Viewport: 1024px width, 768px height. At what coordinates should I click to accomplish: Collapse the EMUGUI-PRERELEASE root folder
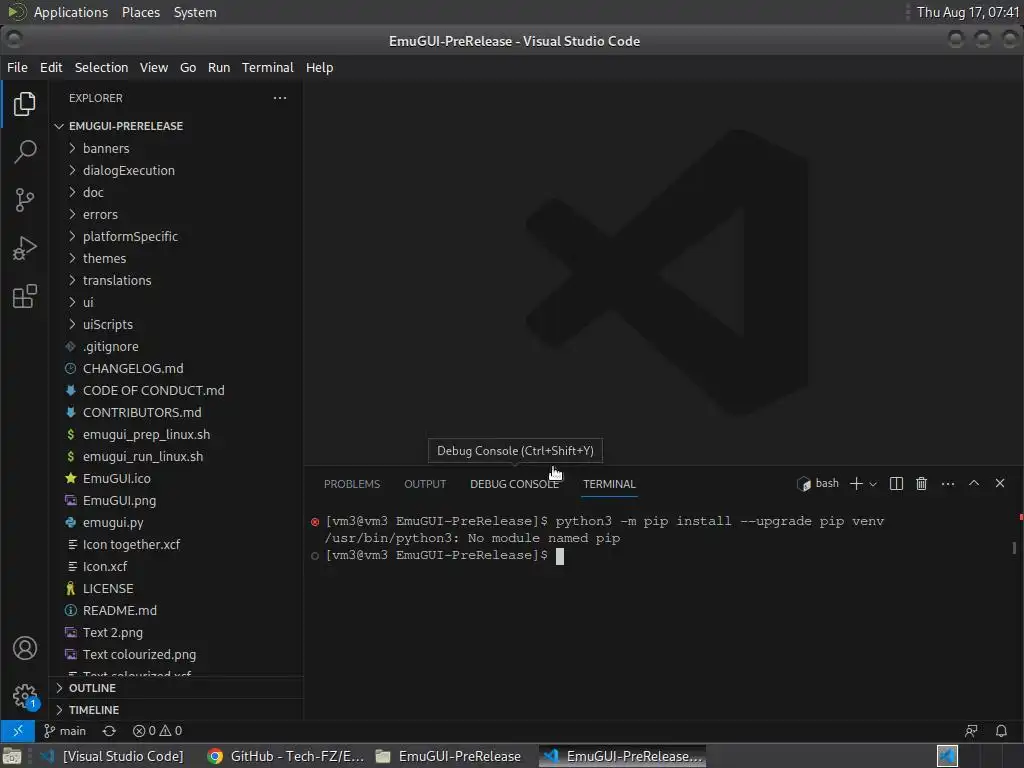pos(176,126)
